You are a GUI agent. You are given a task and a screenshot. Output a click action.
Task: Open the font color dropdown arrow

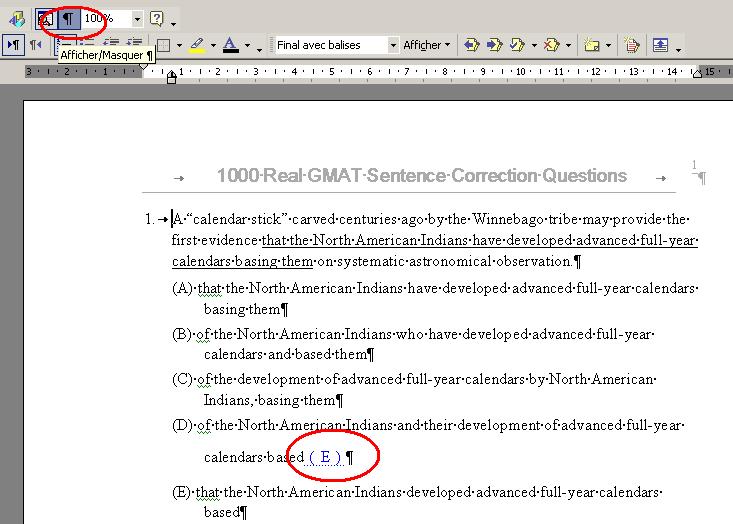click(246, 45)
